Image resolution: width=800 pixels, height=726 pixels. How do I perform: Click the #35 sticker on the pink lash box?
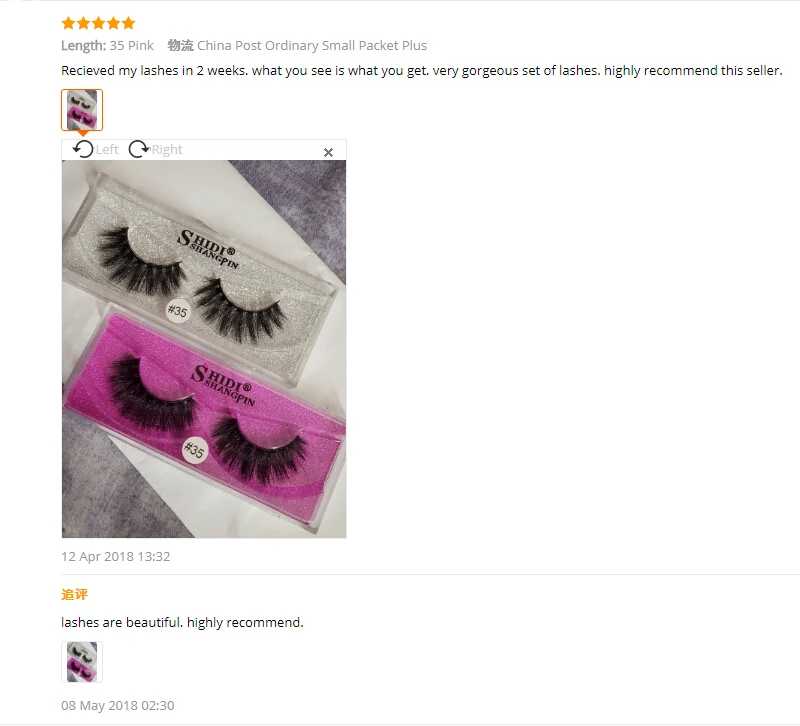point(195,450)
